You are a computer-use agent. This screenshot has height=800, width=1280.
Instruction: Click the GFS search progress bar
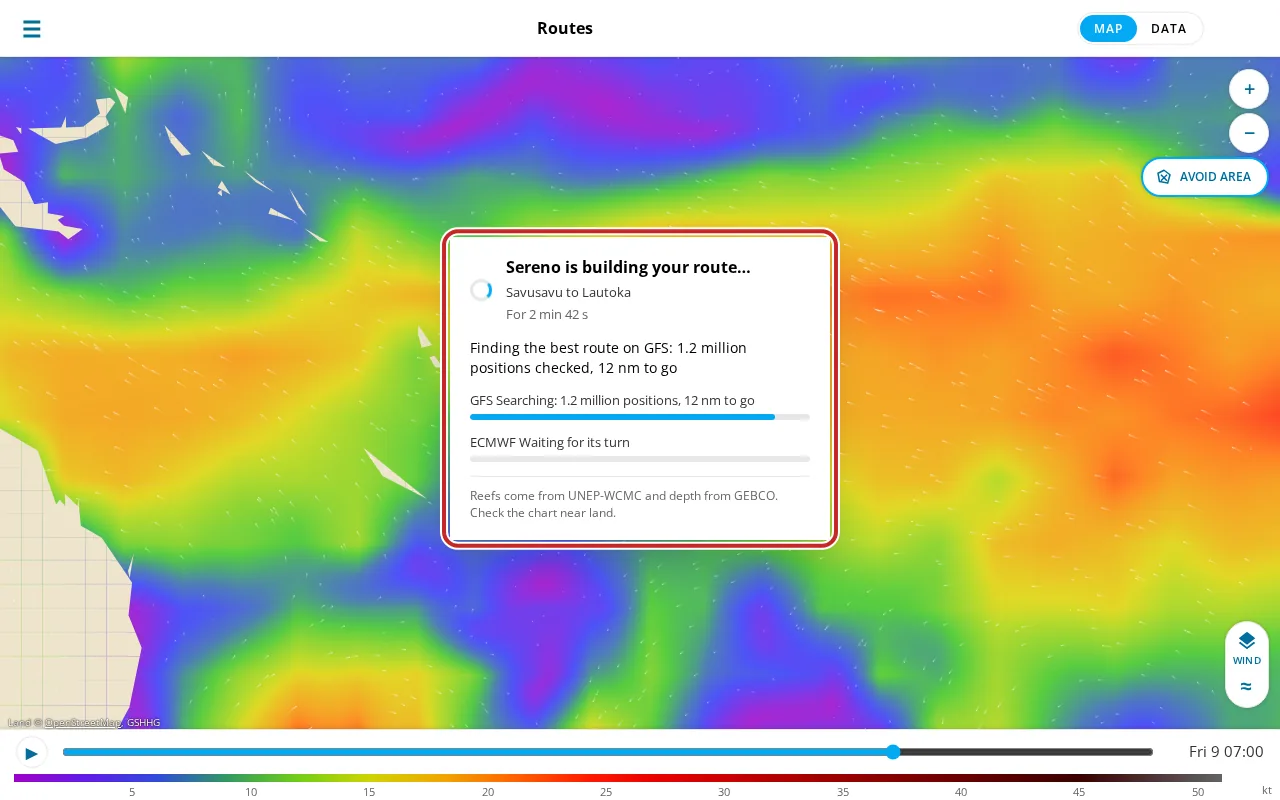point(640,417)
